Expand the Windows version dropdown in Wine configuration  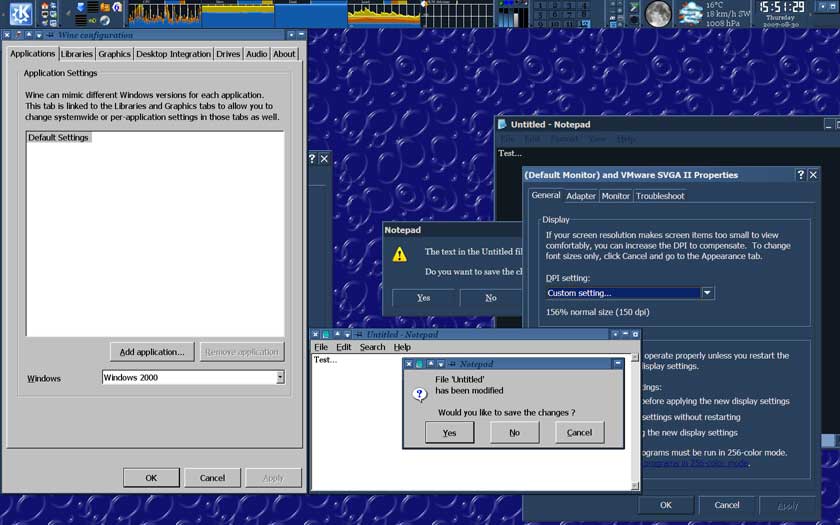click(280, 377)
